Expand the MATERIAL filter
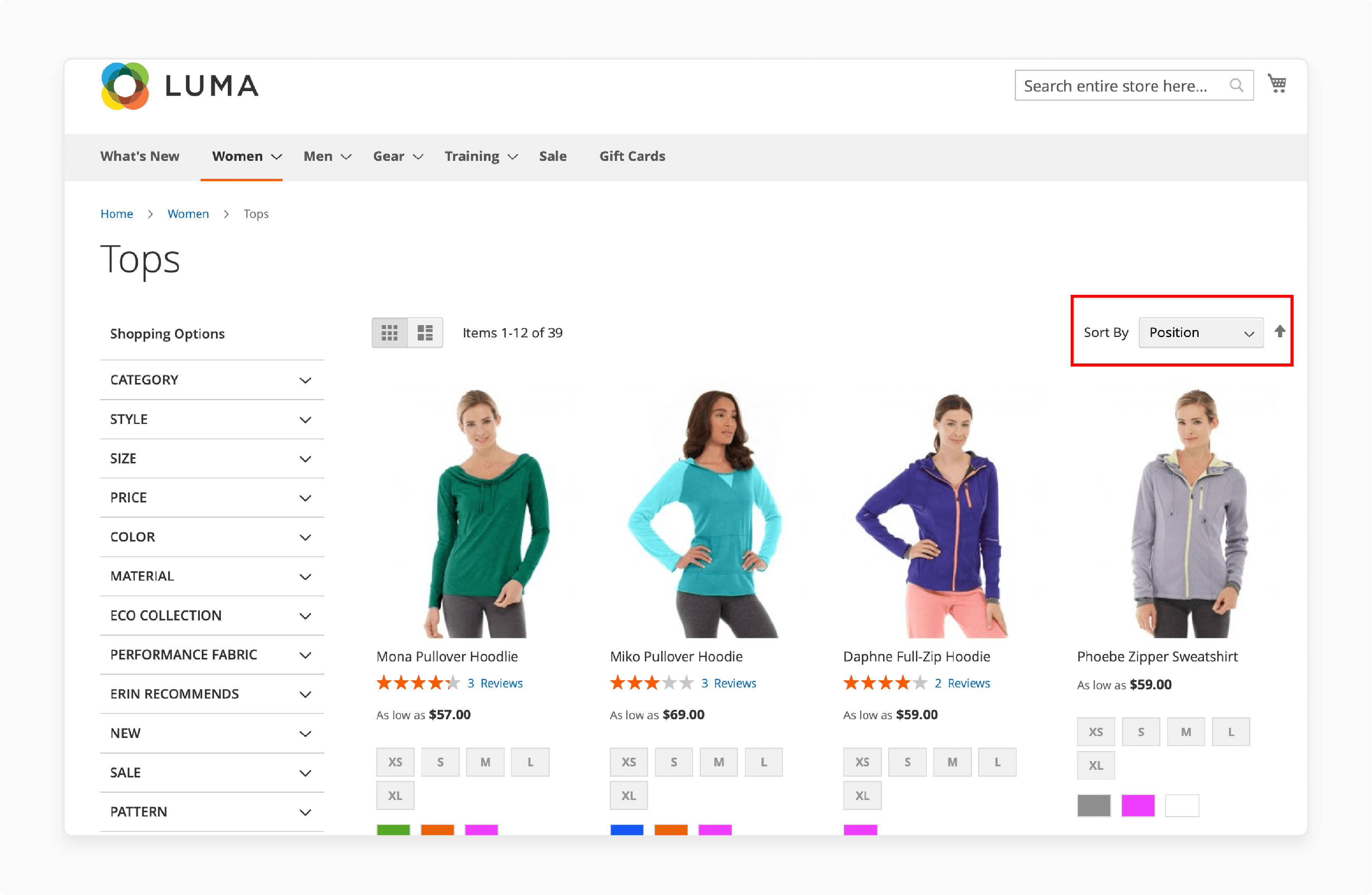Image resolution: width=1372 pixels, height=895 pixels. pos(212,576)
